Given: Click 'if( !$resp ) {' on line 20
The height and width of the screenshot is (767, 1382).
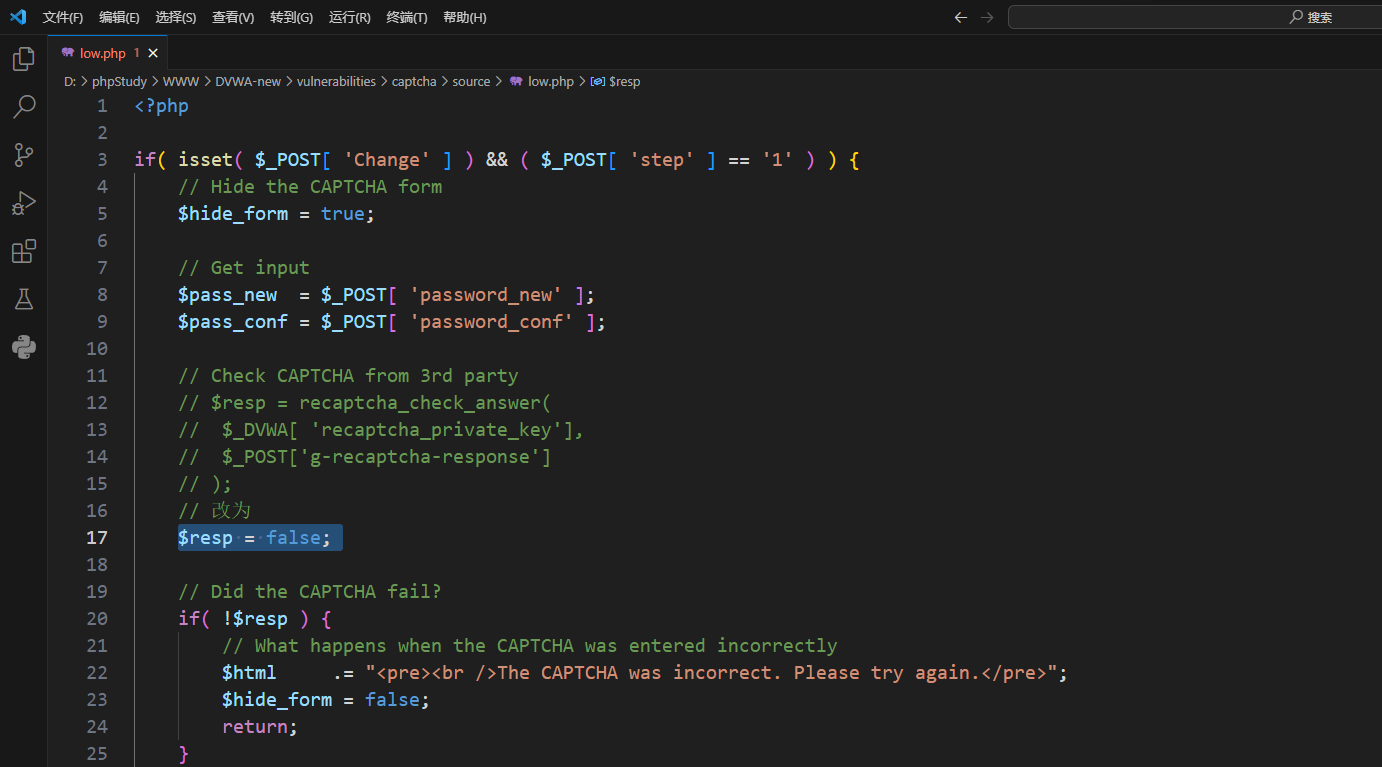Looking at the screenshot, I should [255, 619].
